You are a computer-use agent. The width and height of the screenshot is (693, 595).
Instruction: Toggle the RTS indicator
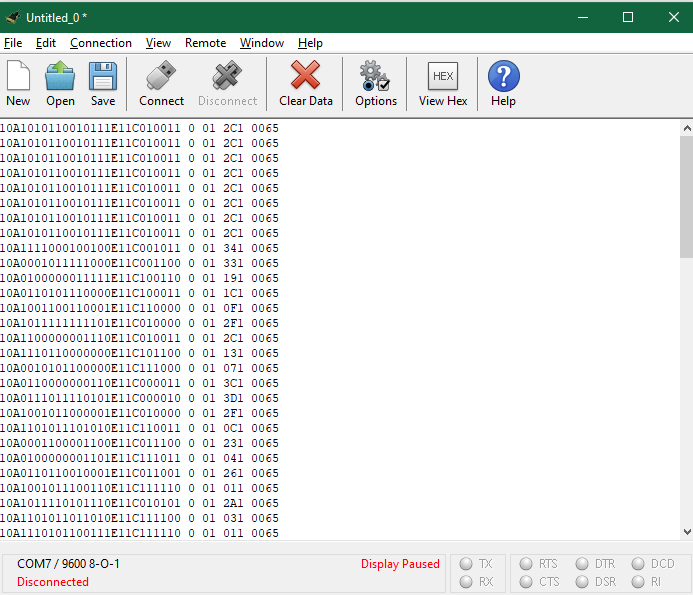pos(526,564)
